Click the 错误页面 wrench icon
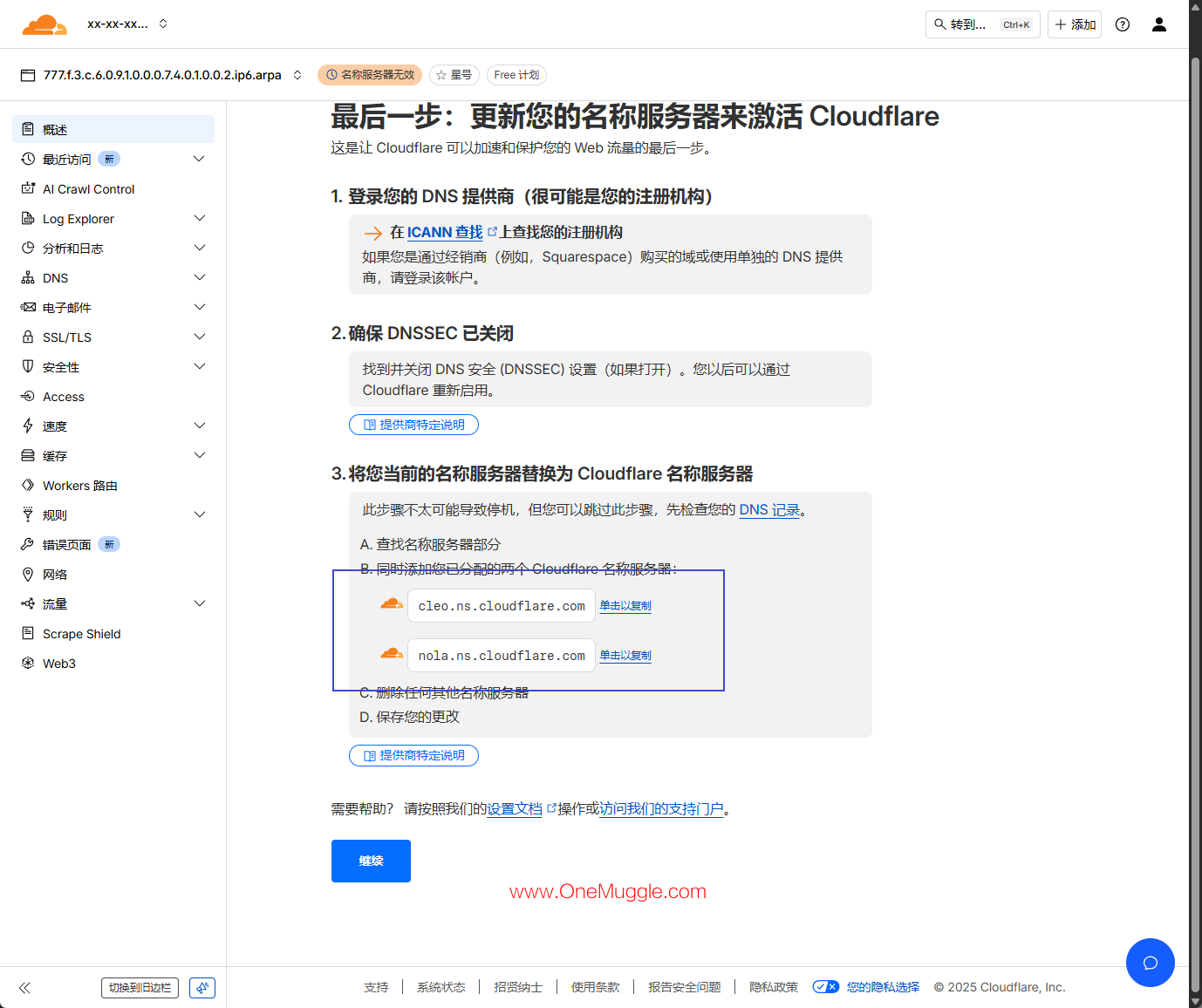 (28, 544)
